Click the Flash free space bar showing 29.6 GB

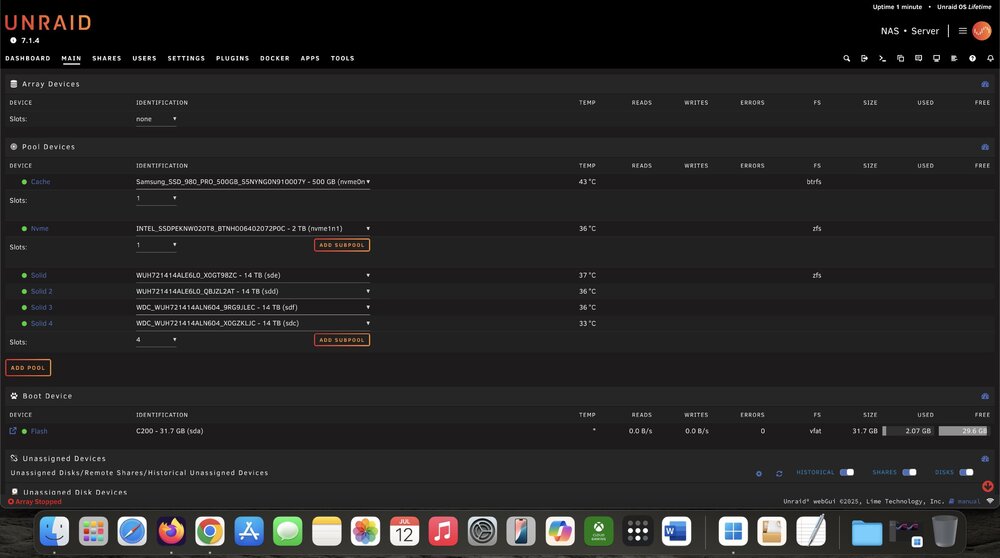(963, 431)
